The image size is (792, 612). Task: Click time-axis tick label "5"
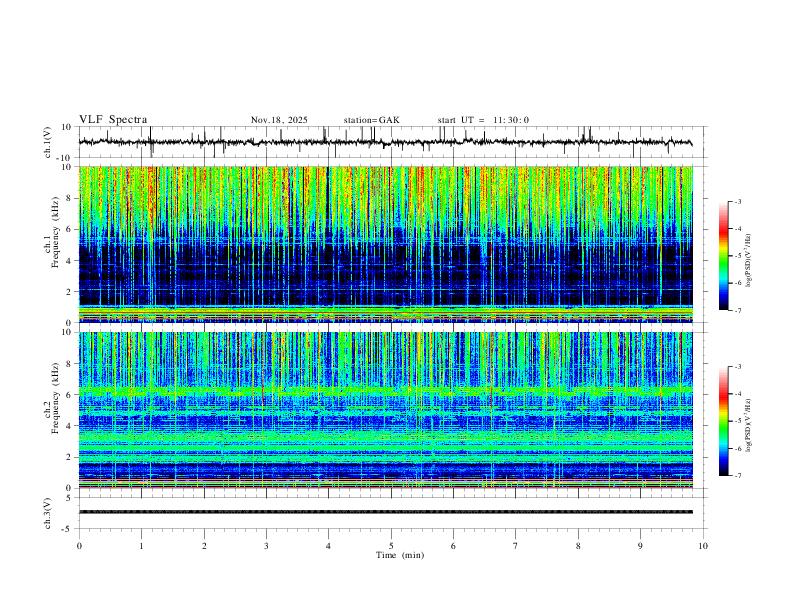pyautogui.click(x=391, y=546)
